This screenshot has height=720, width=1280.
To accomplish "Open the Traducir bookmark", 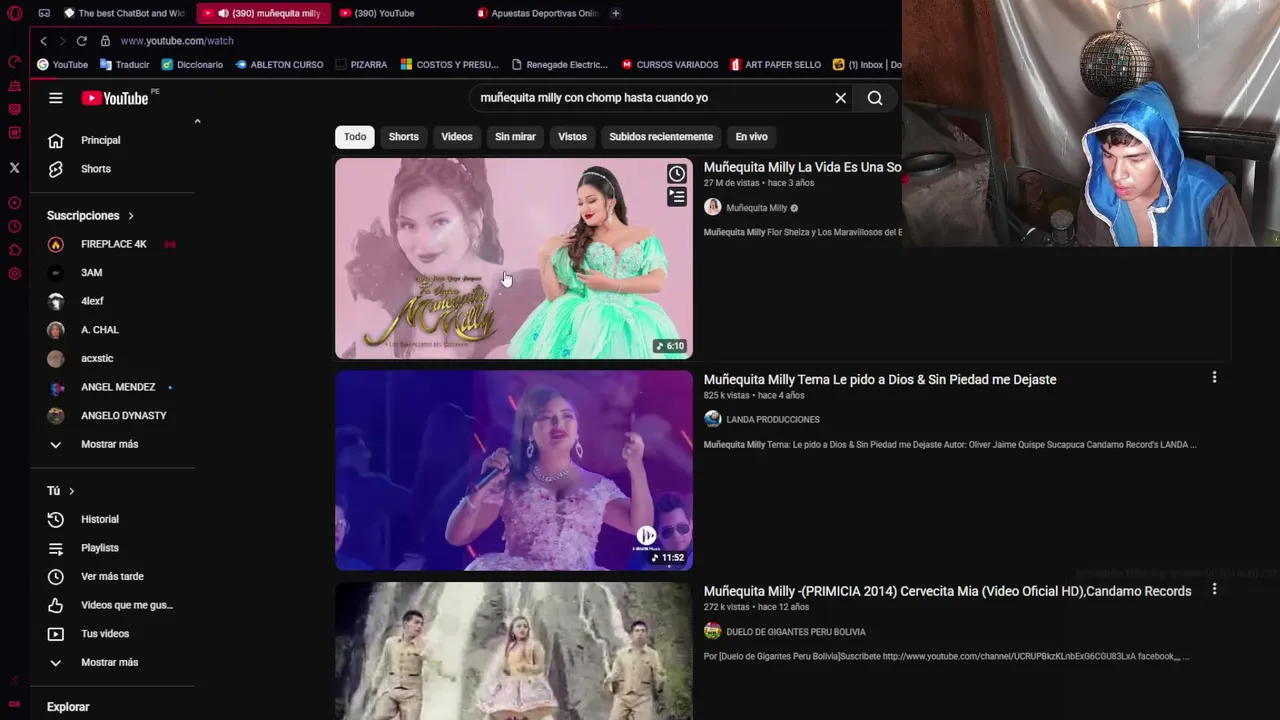I will [x=124, y=65].
